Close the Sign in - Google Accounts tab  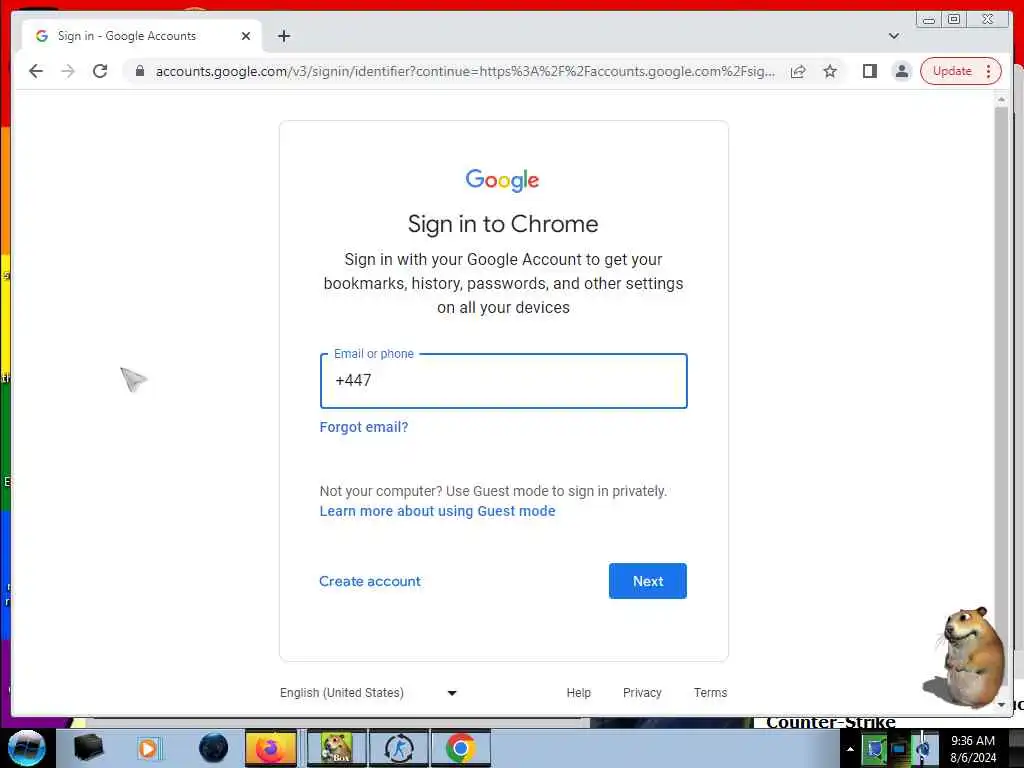tap(246, 36)
